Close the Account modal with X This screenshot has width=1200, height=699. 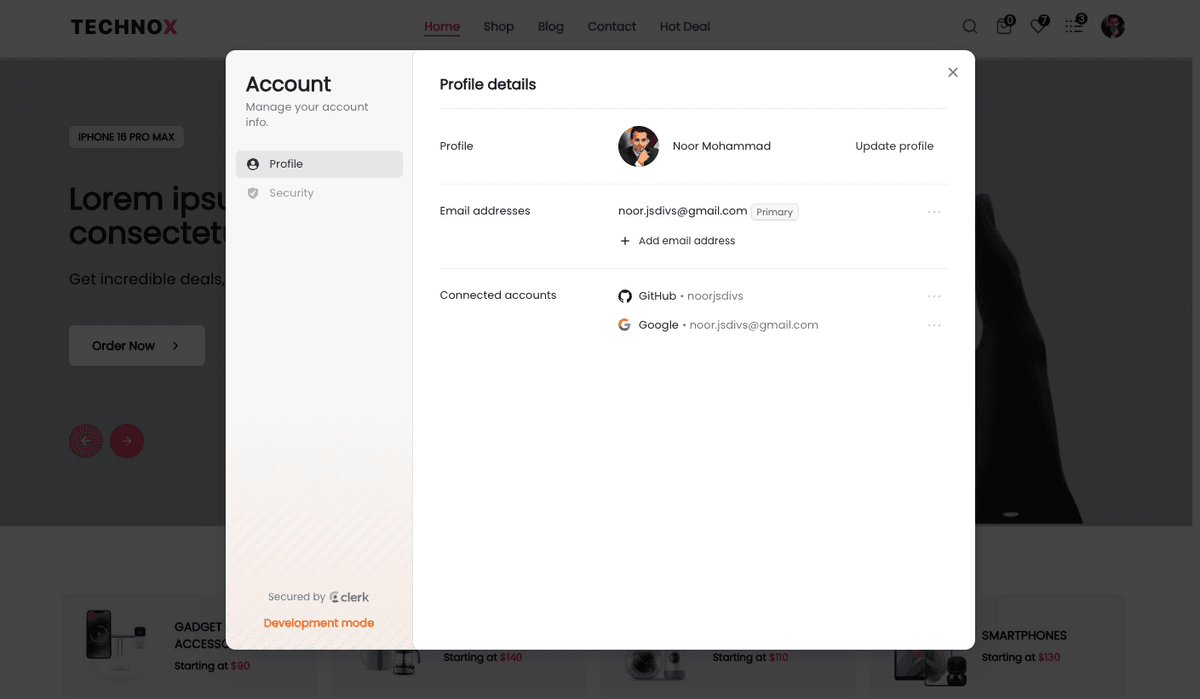[x=953, y=72]
